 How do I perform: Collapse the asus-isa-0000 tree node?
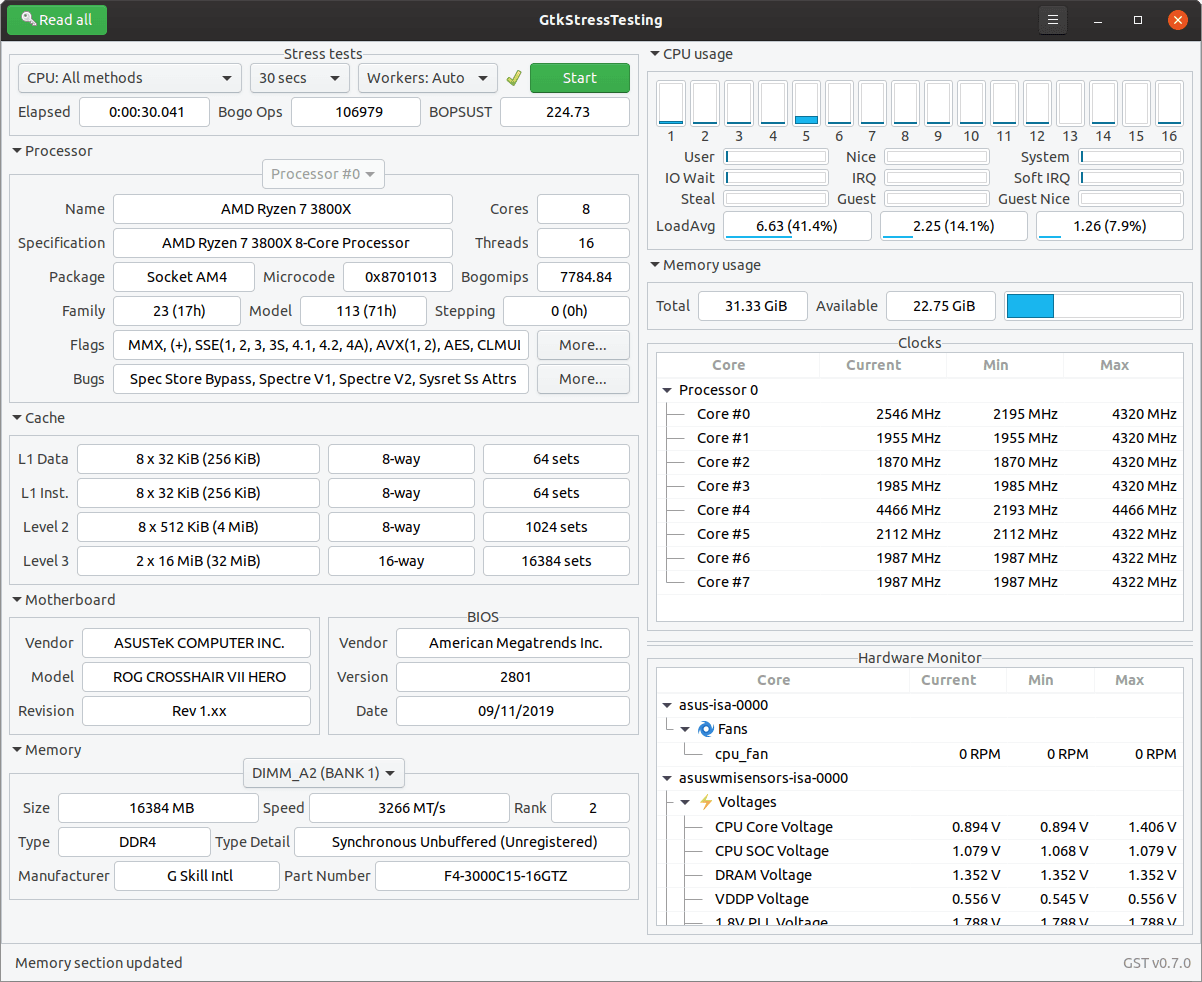click(x=667, y=705)
